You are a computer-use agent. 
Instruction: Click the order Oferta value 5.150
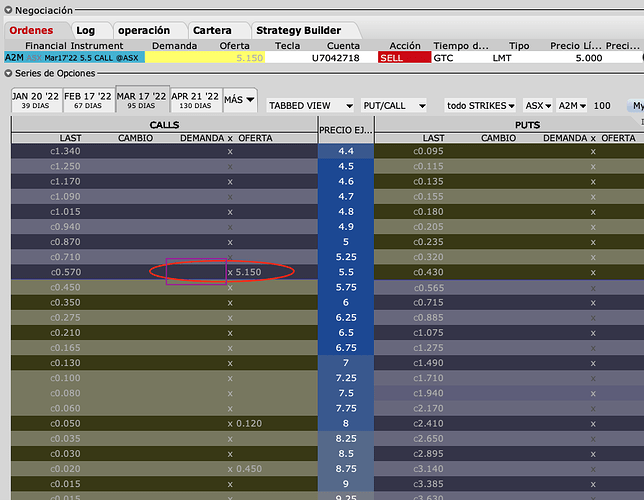point(250,58)
